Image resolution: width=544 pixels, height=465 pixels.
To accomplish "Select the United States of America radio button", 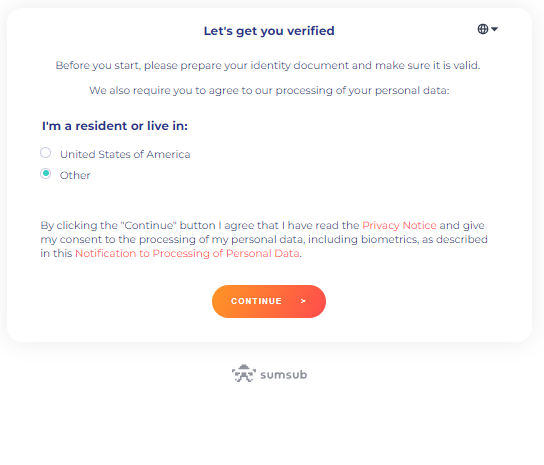I will click(45, 153).
